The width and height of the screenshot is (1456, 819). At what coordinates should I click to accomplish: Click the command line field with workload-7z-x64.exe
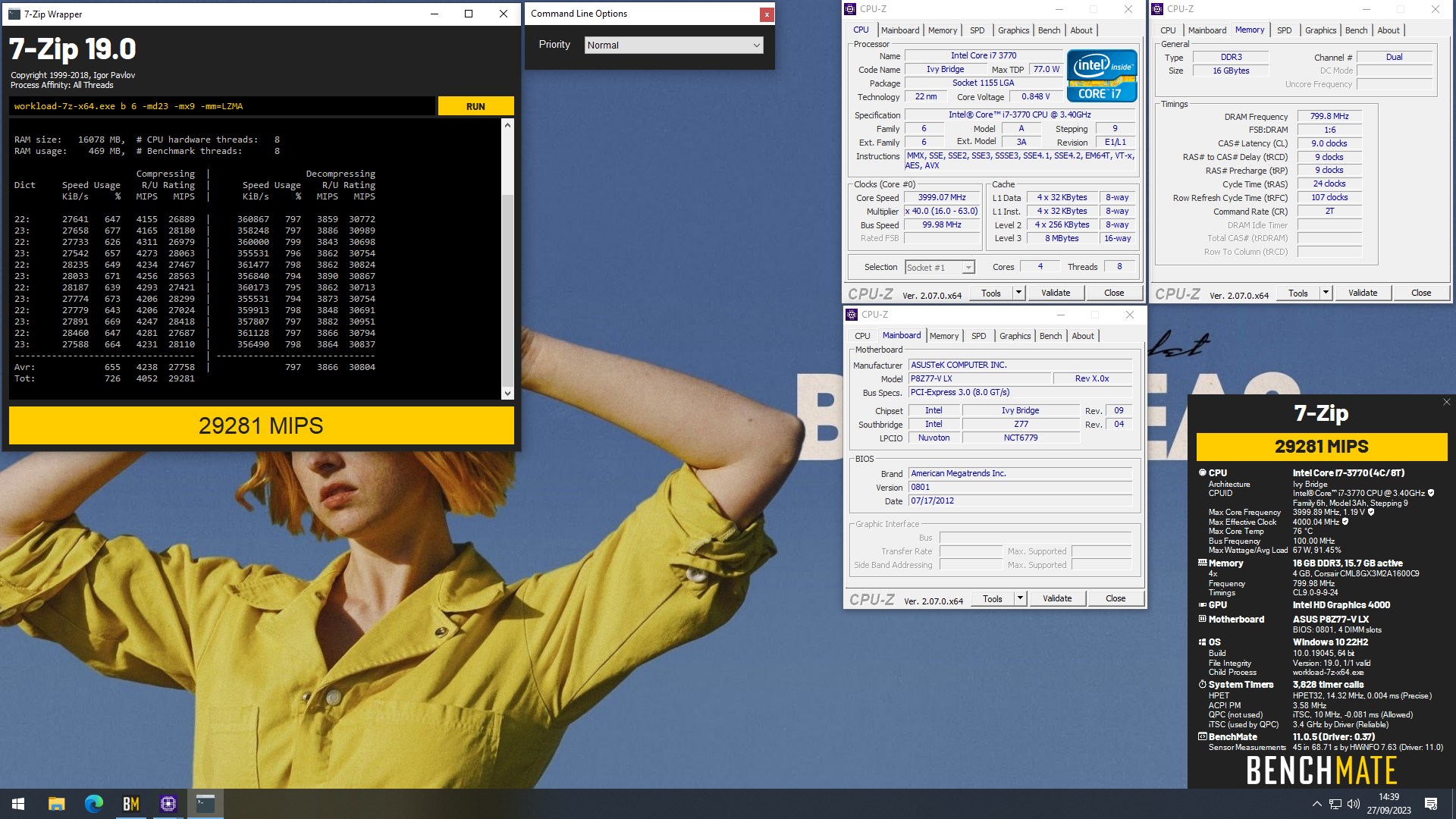point(222,106)
